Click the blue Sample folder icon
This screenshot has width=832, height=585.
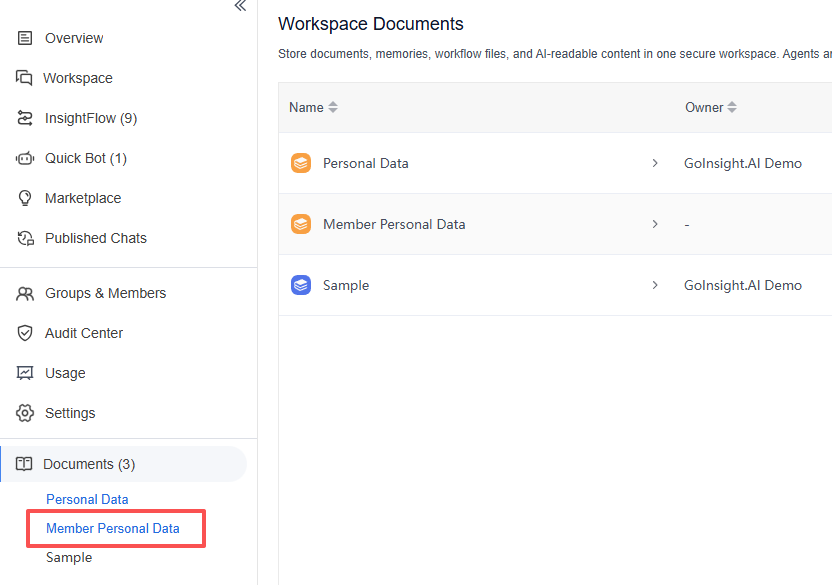(x=301, y=286)
